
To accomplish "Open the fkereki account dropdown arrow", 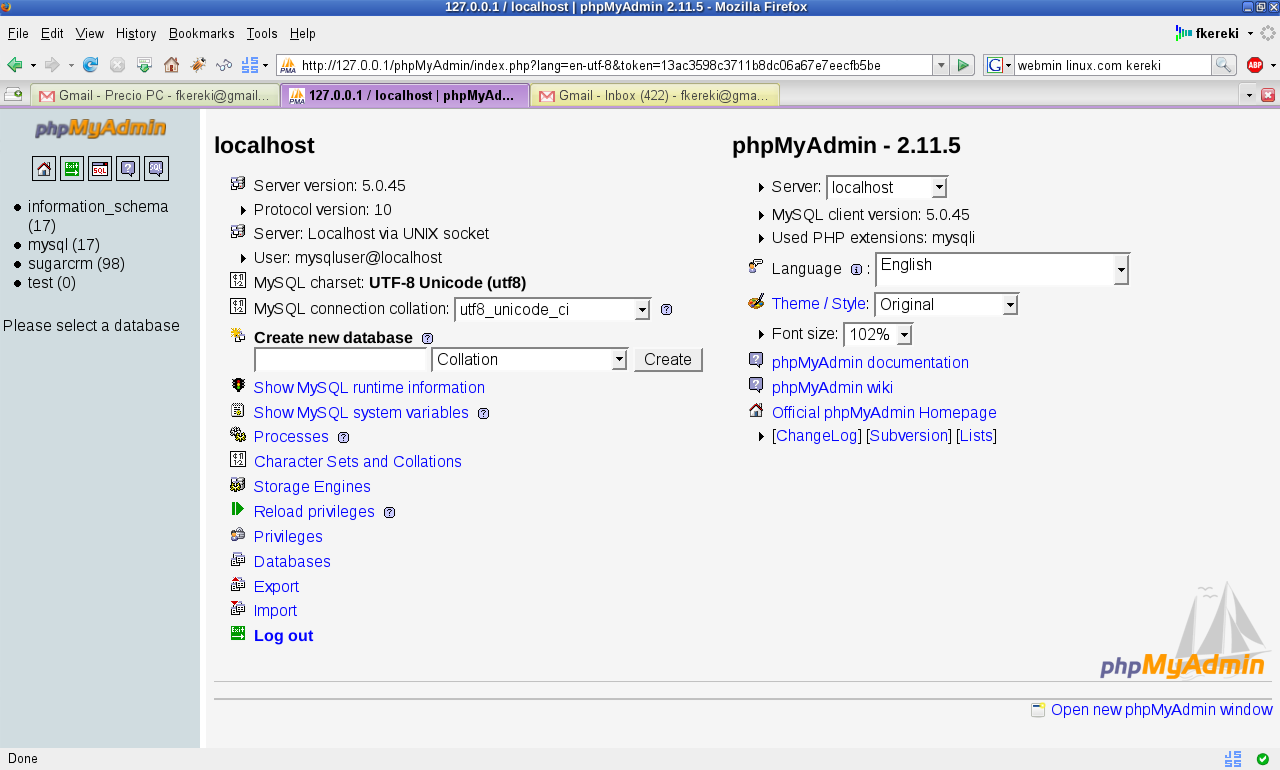I will [1250, 34].
